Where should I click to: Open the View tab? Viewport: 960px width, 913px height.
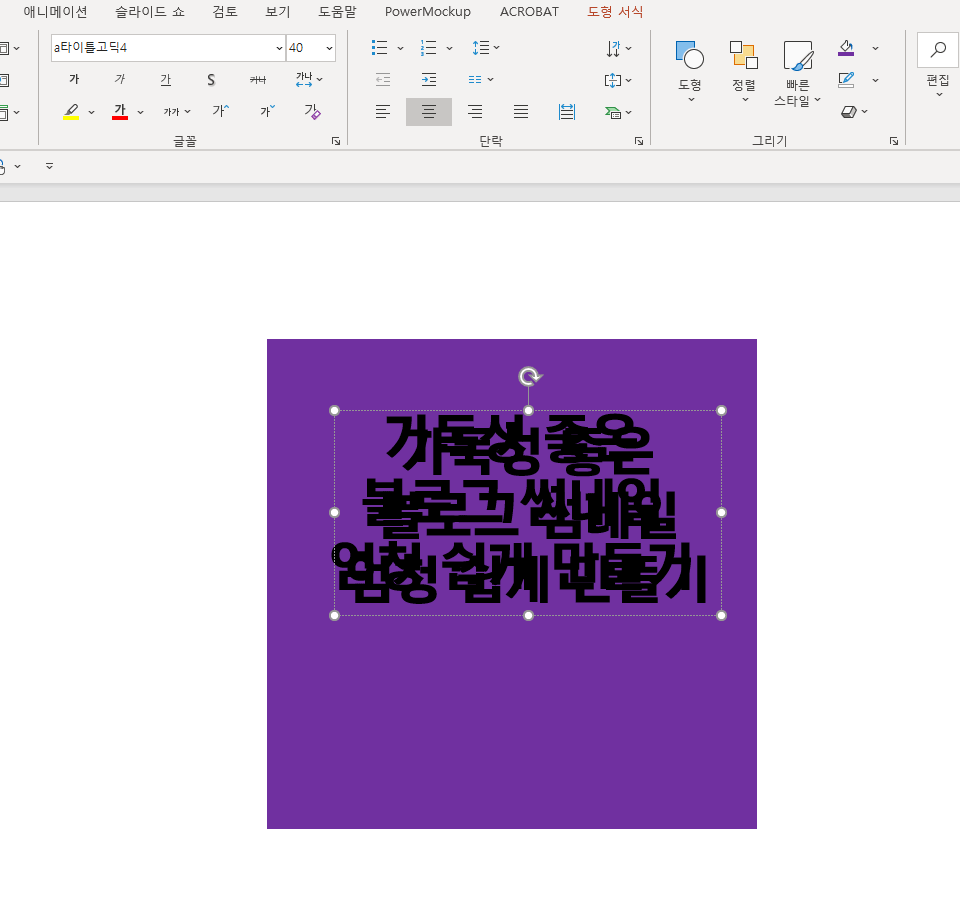[277, 12]
